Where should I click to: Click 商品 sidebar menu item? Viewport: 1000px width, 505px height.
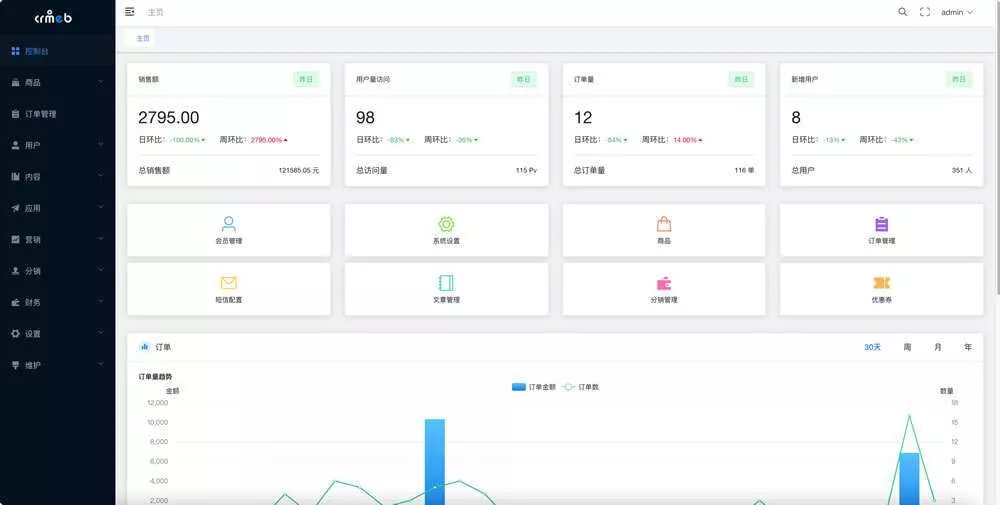57,82
